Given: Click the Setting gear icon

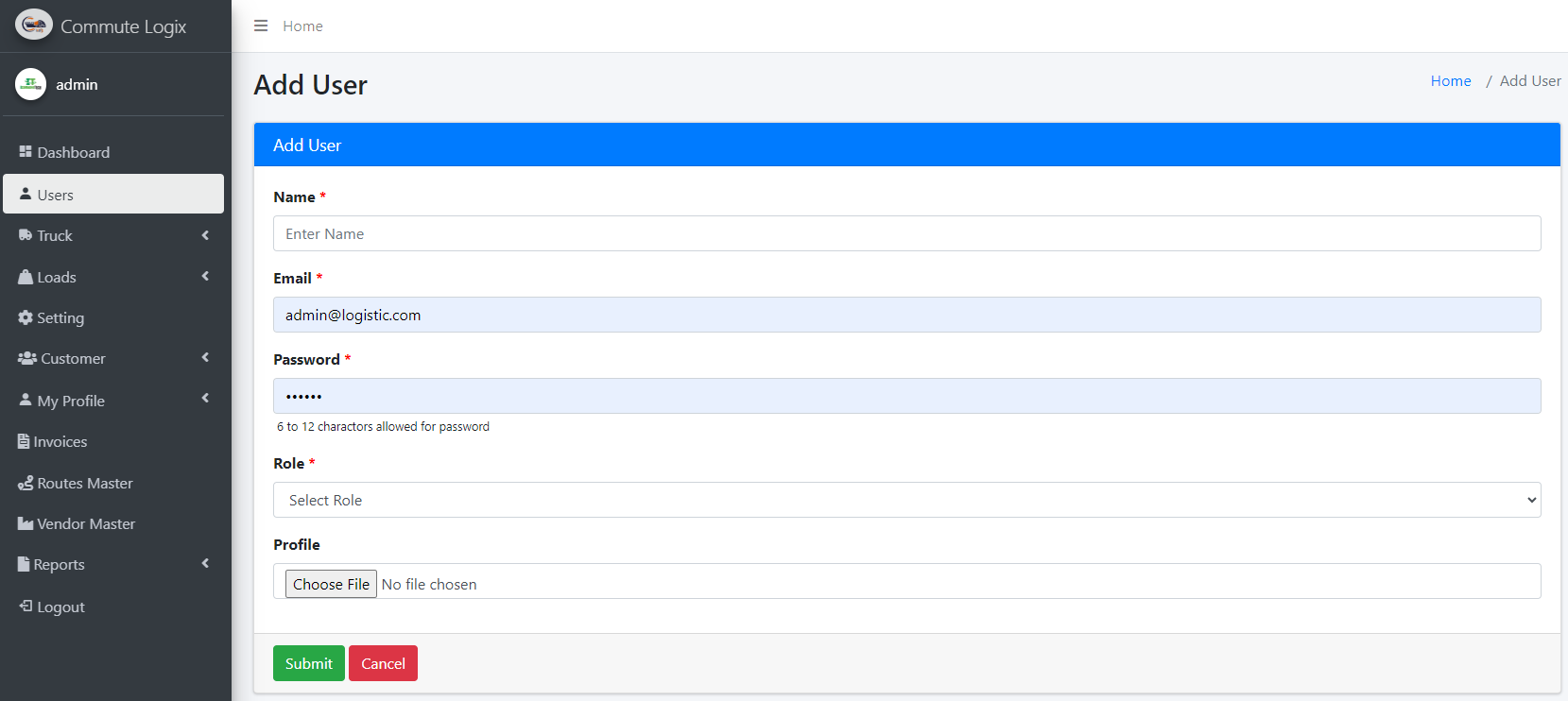Looking at the screenshot, I should (26, 318).
